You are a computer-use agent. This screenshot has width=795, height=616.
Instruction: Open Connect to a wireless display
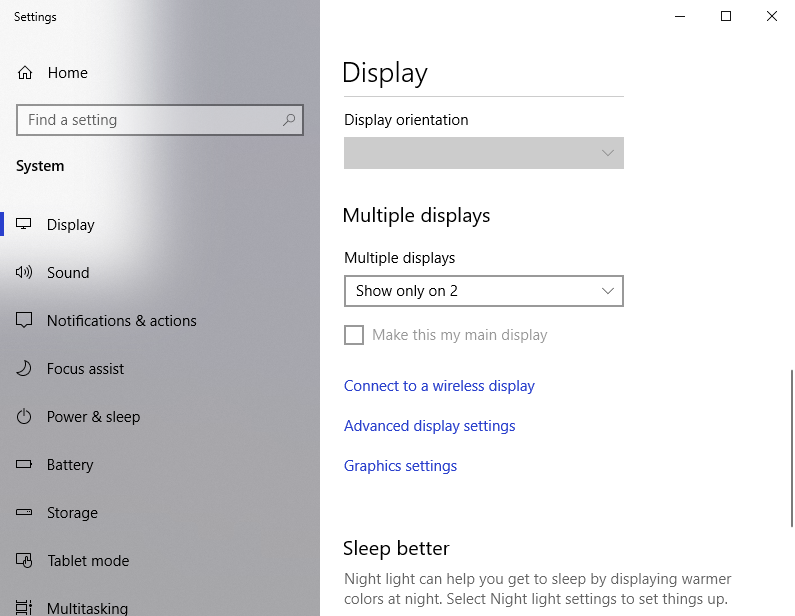tap(439, 386)
